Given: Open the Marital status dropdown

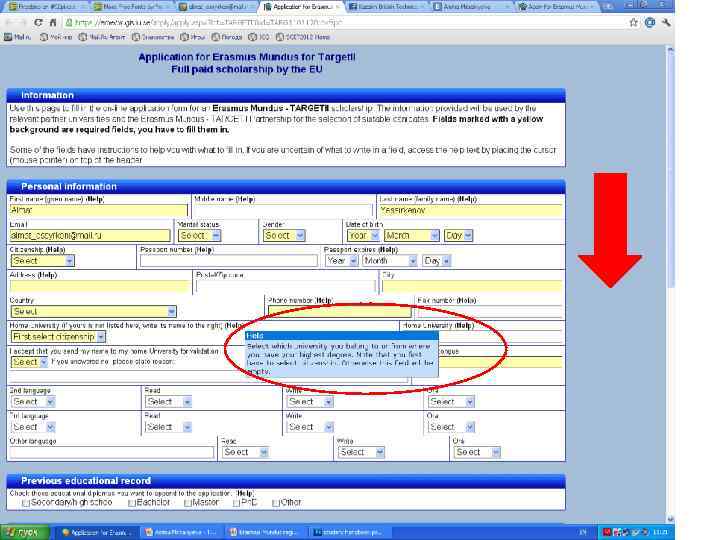Looking at the screenshot, I should pos(199,236).
